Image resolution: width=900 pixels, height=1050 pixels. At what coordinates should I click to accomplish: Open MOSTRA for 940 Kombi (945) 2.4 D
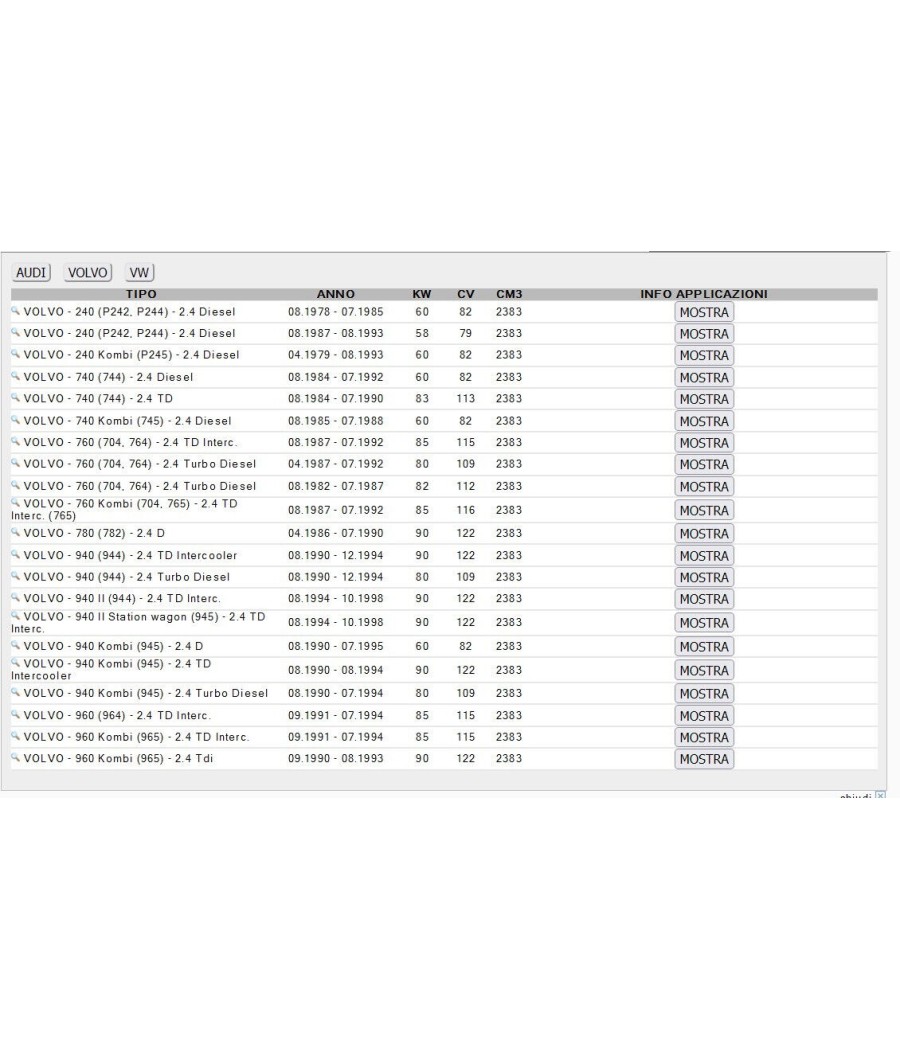click(704, 647)
